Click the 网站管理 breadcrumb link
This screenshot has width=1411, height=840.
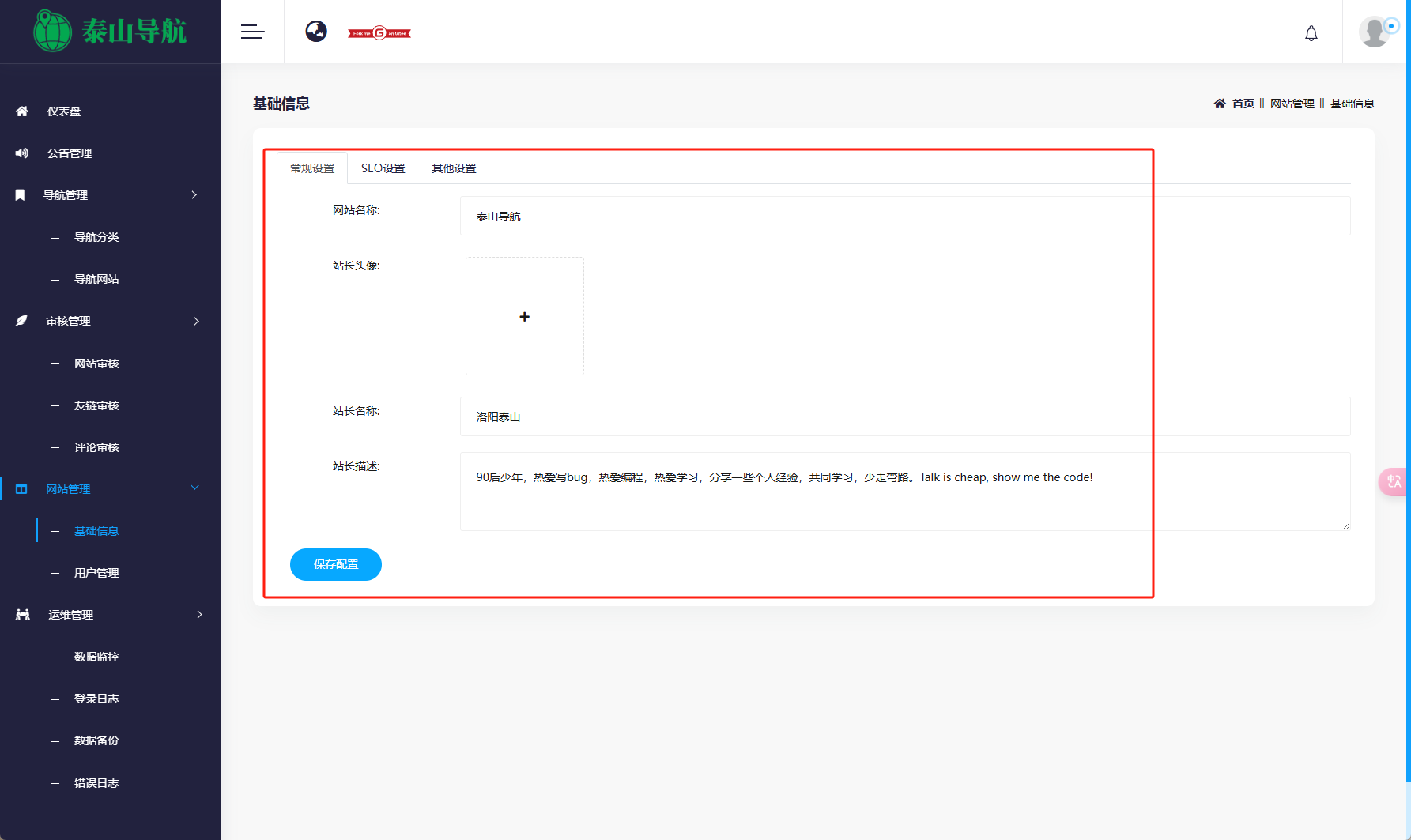point(1292,104)
